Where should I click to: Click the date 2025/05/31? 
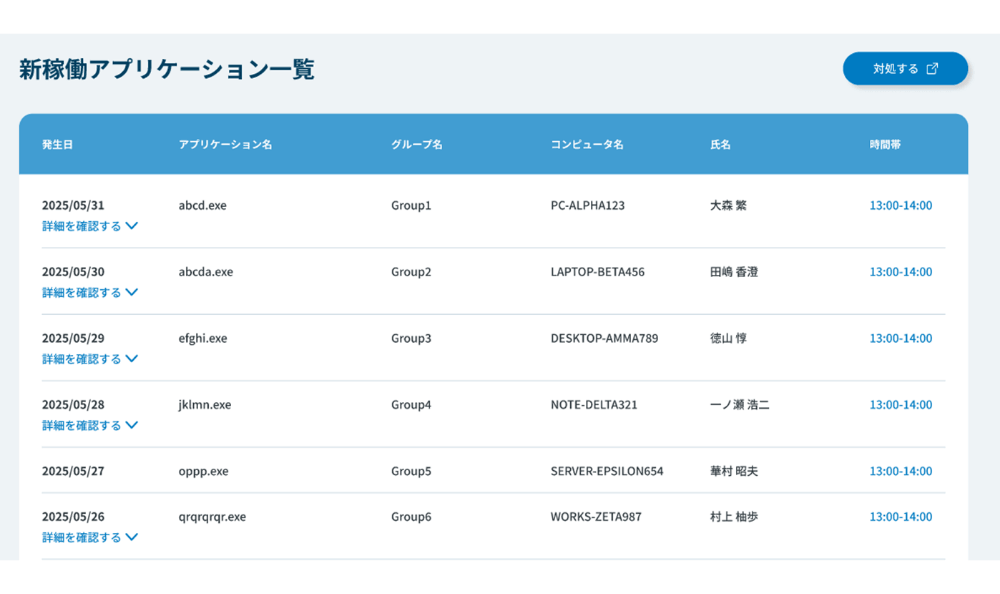click(x=73, y=205)
